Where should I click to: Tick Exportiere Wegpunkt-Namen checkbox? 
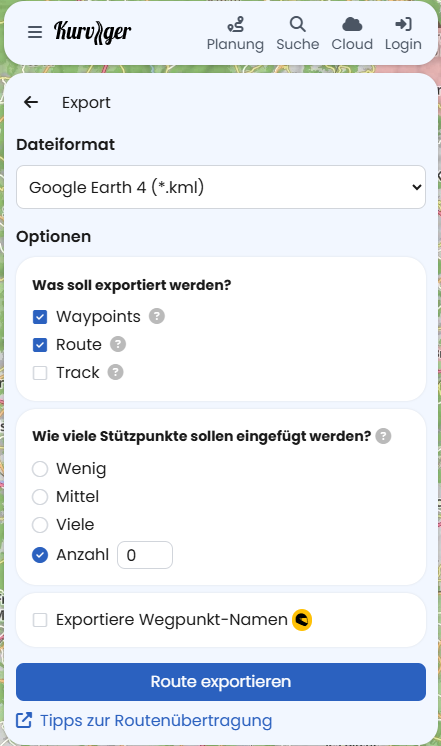coord(40,620)
